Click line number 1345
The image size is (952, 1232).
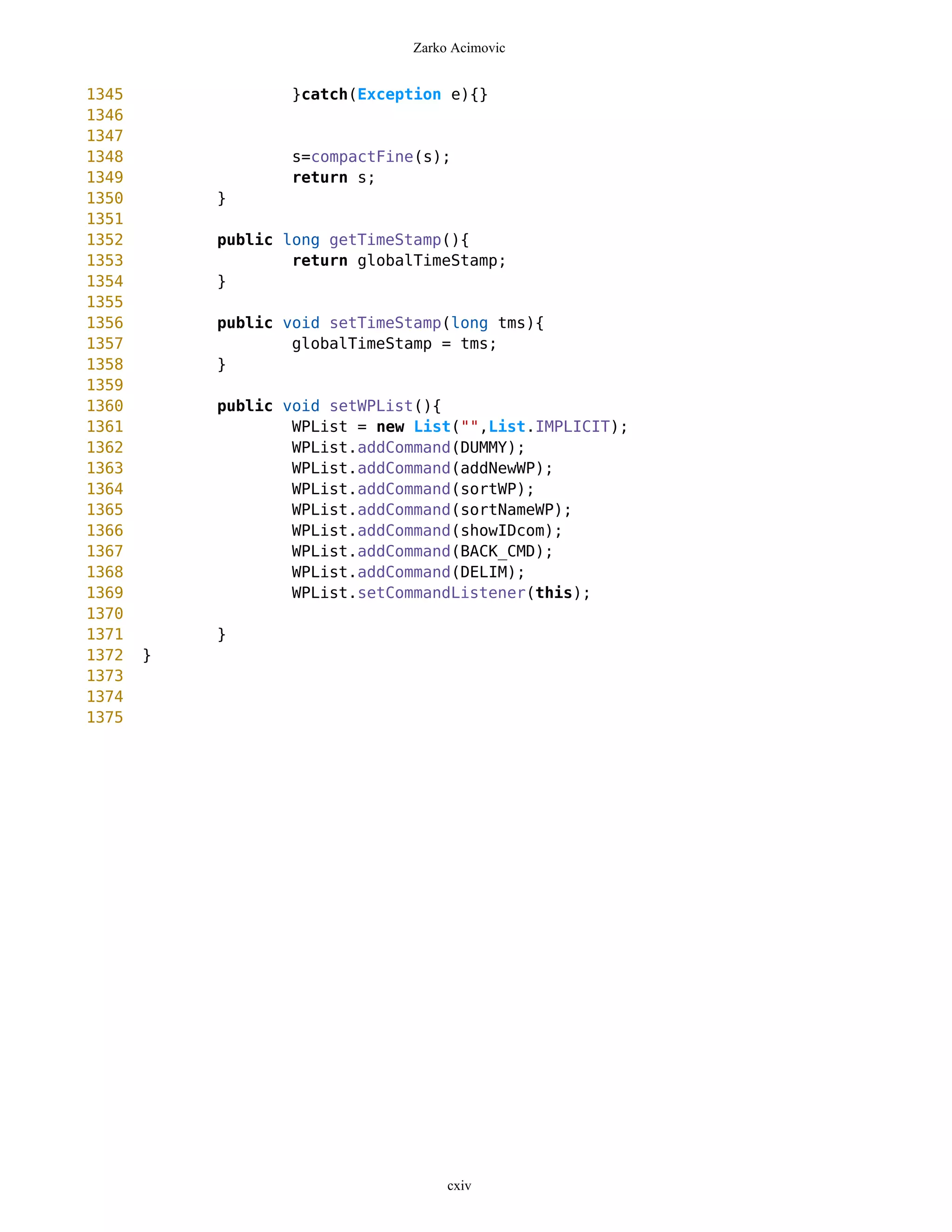pos(105,94)
